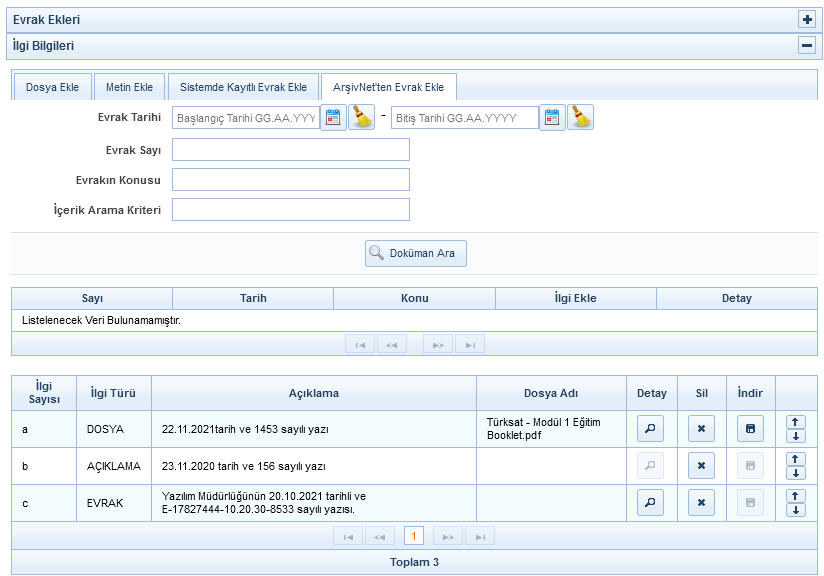Switch to the Dosya Ekle tab
This screenshot has width=824, height=576.
click(52, 88)
